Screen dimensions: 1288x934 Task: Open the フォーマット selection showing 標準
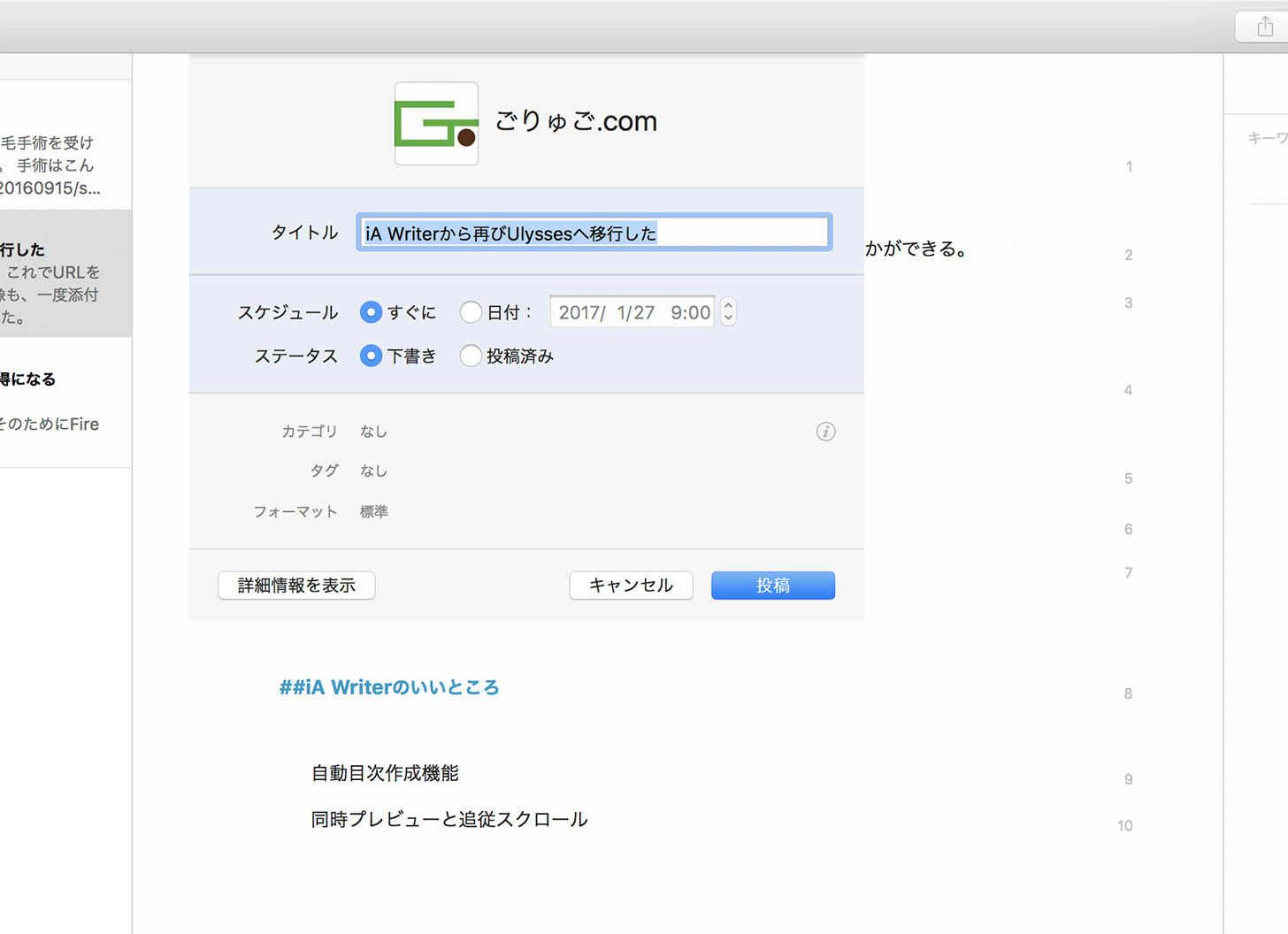click(373, 511)
